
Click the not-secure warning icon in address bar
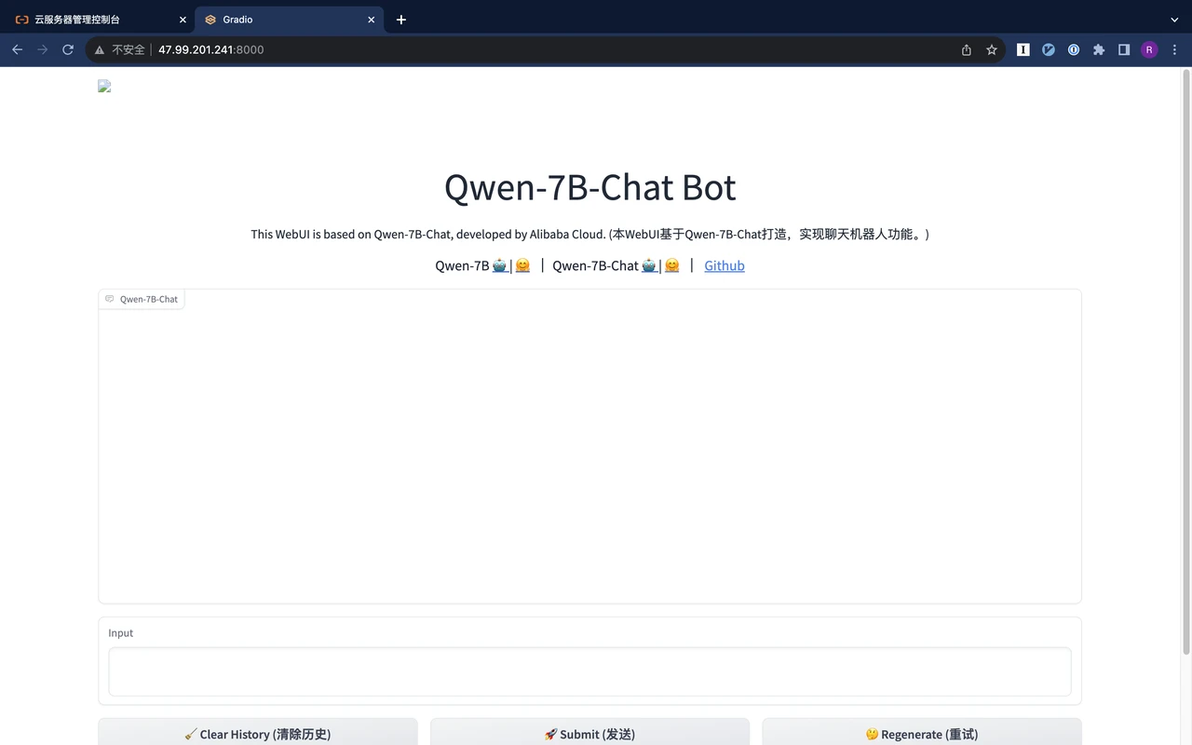100,50
